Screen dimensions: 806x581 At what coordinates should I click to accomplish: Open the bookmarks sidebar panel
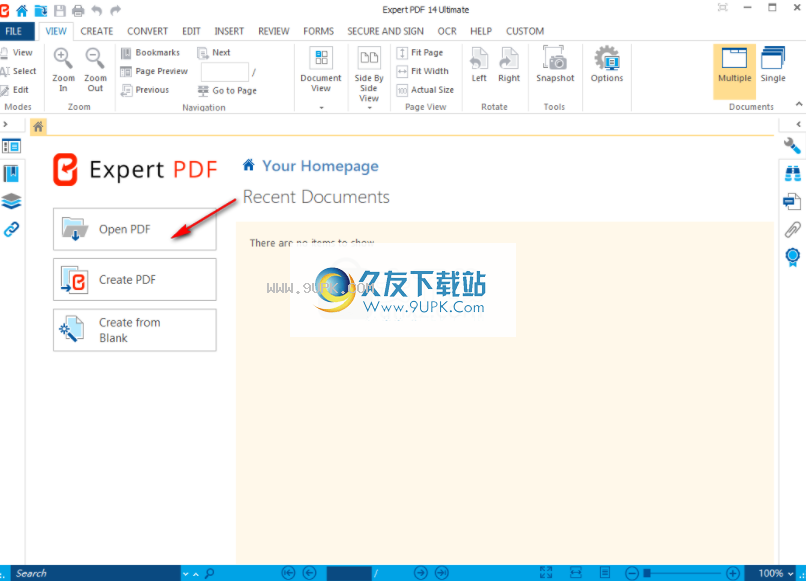11,174
